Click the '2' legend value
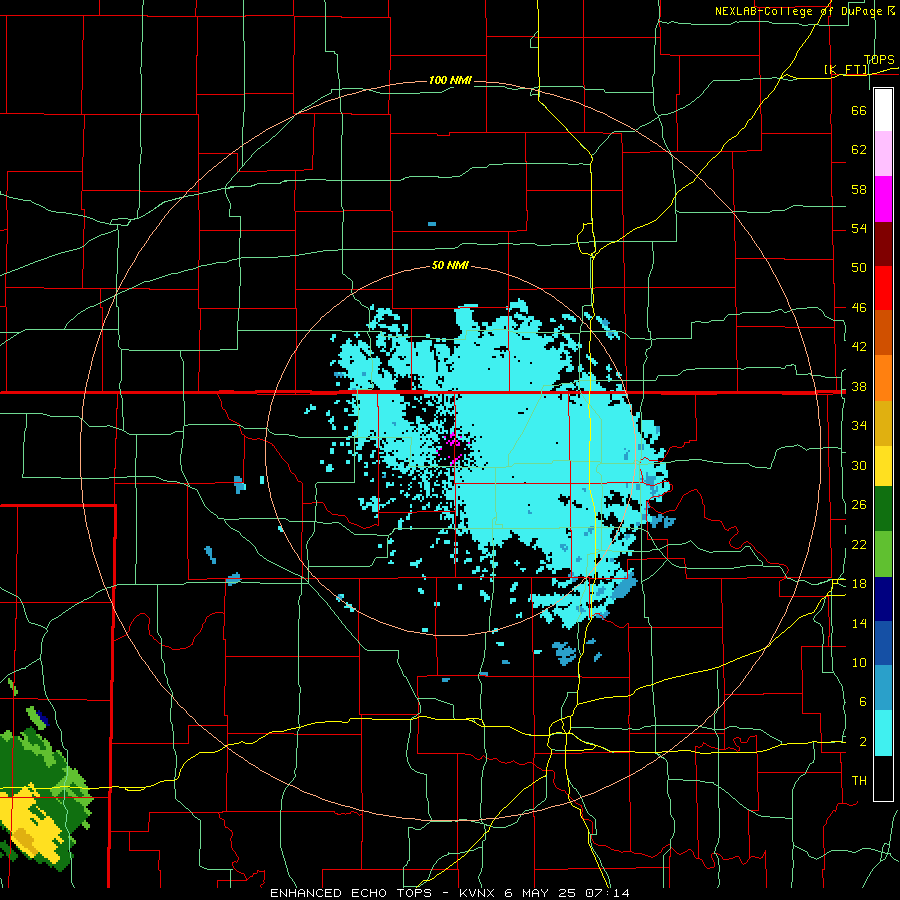 [862, 741]
